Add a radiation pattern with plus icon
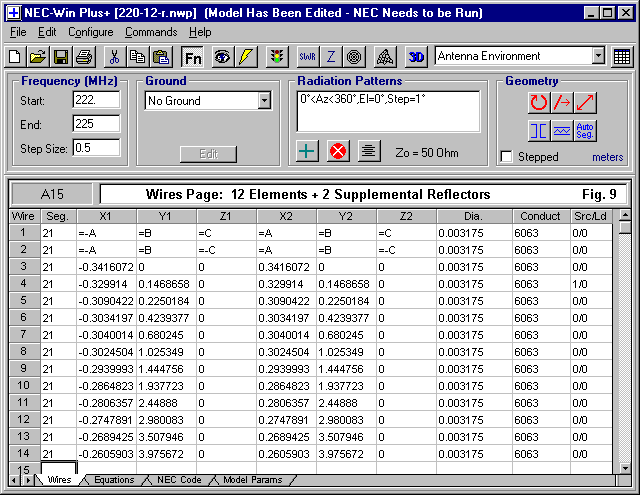The height and width of the screenshot is (495, 640). 308,151
